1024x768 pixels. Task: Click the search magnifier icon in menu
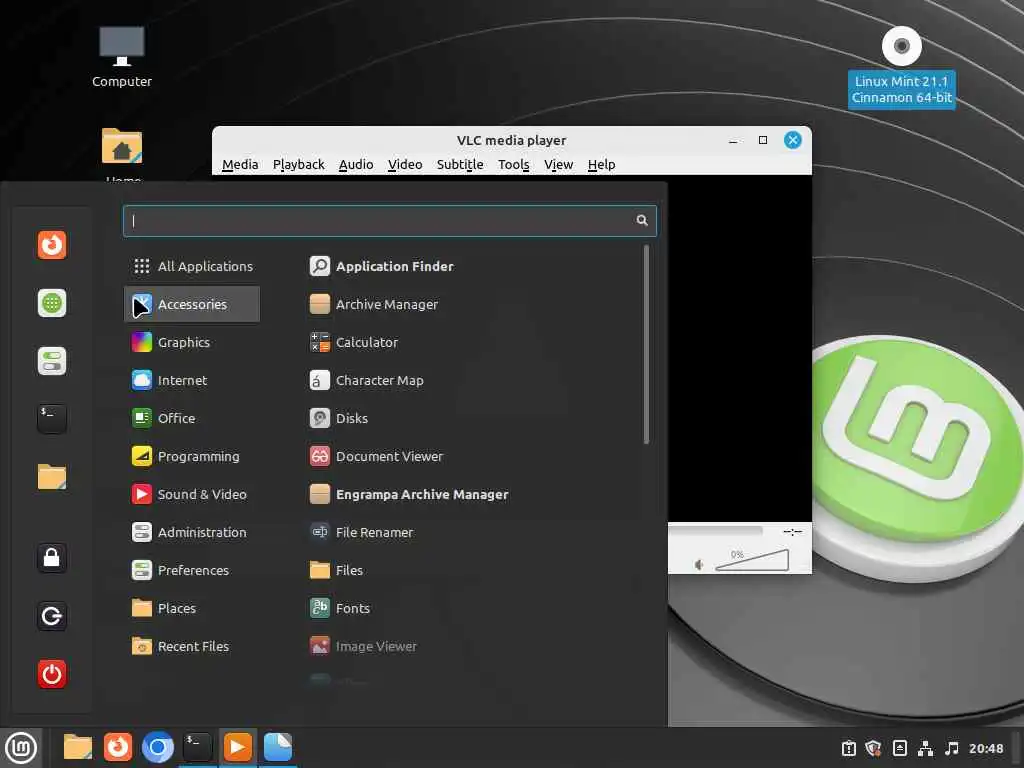point(642,221)
